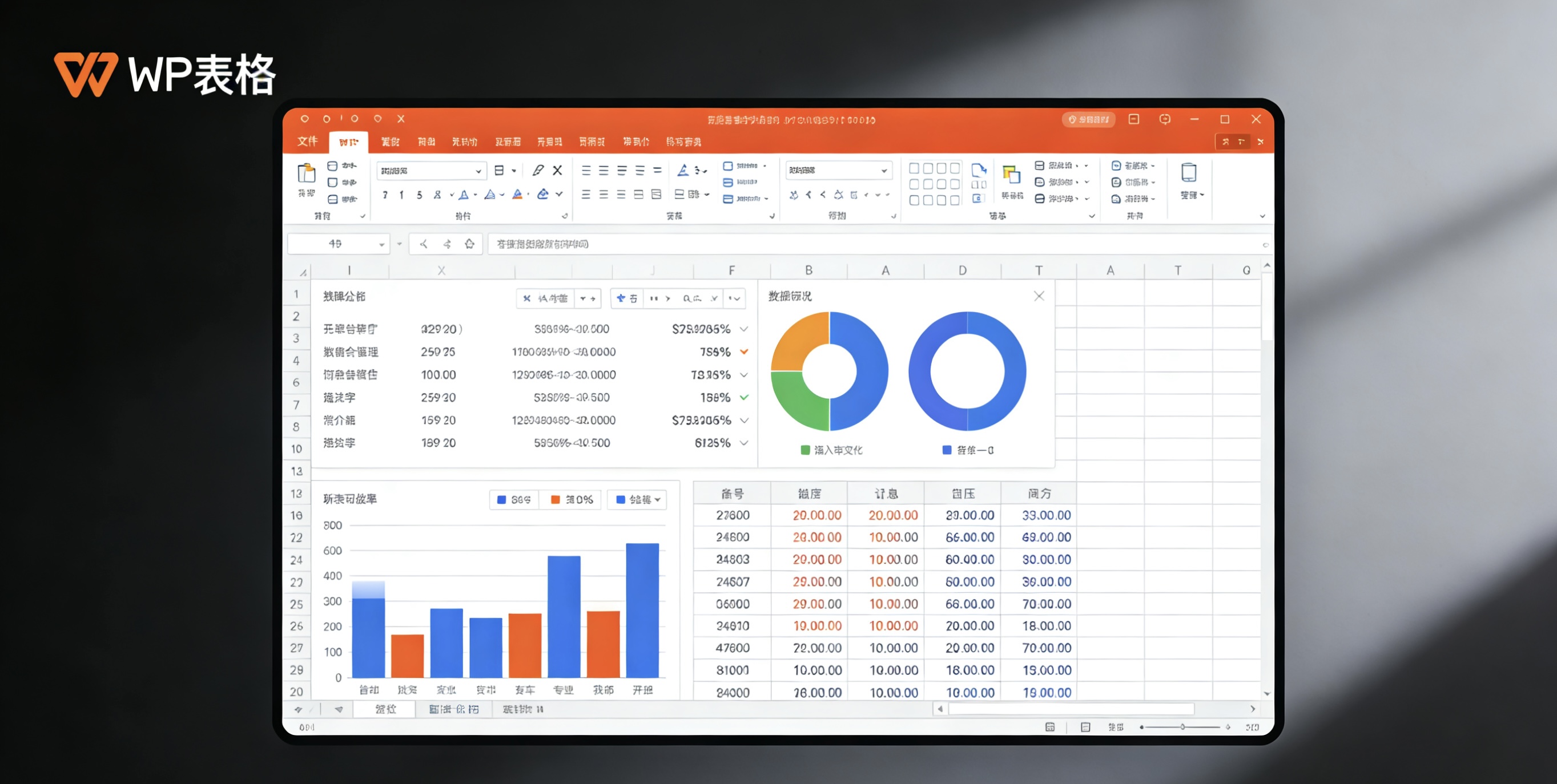
Task: Select the pen-shaped format painter icon
Action: pos(537,171)
